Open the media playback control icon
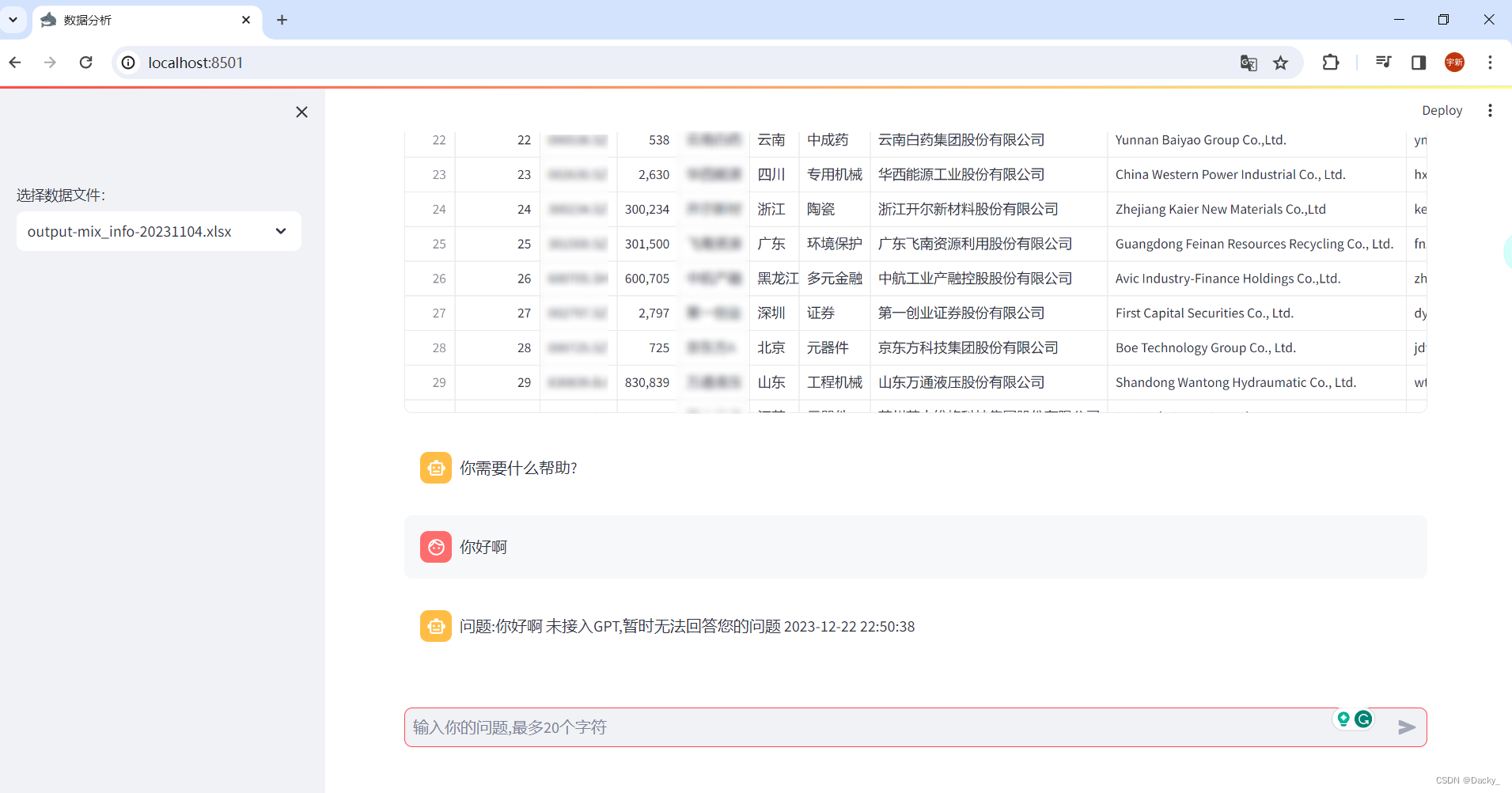Image resolution: width=1512 pixels, height=793 pixels. [1382, 63]
